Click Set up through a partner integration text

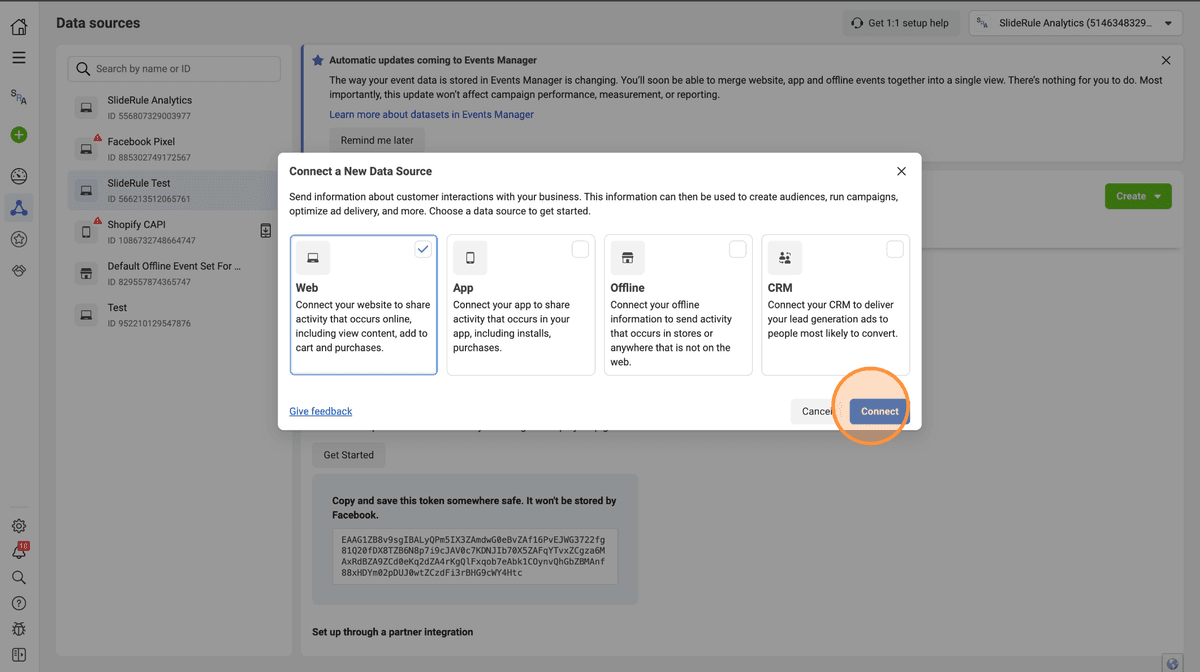pos(392,632)
